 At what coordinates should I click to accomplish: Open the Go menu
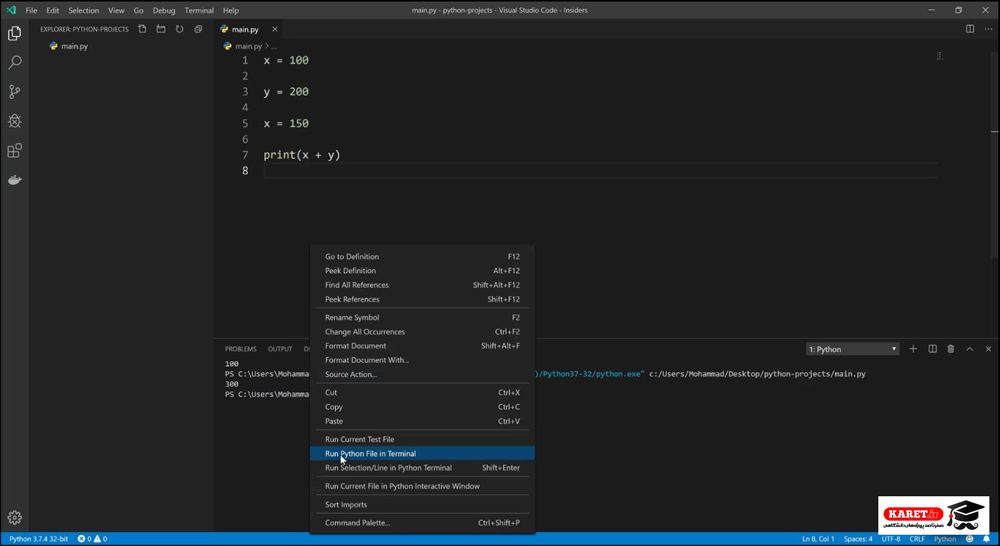138,10
